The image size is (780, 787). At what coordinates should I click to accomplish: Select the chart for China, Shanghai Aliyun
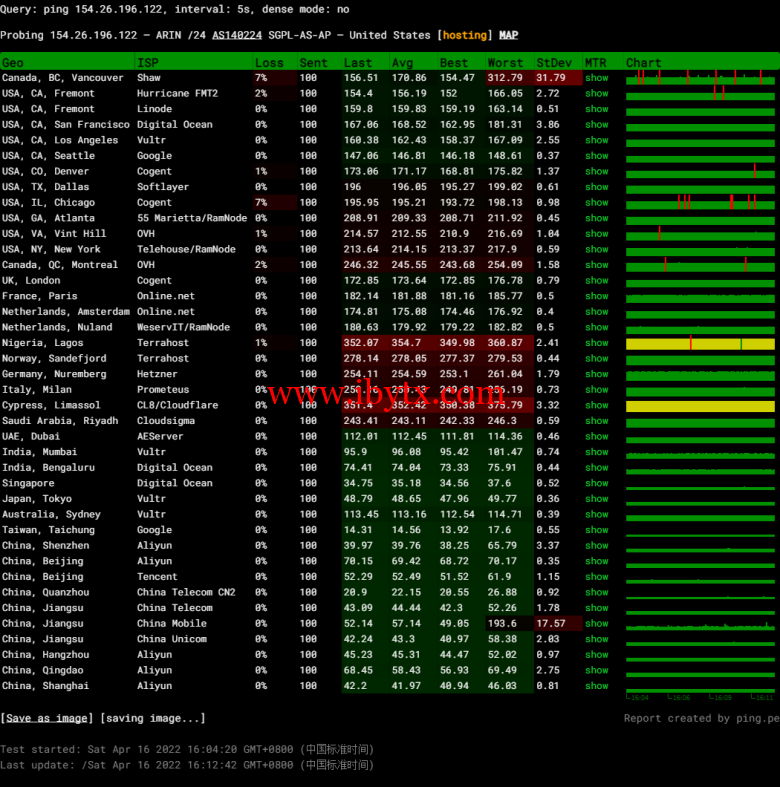point(700,686)
